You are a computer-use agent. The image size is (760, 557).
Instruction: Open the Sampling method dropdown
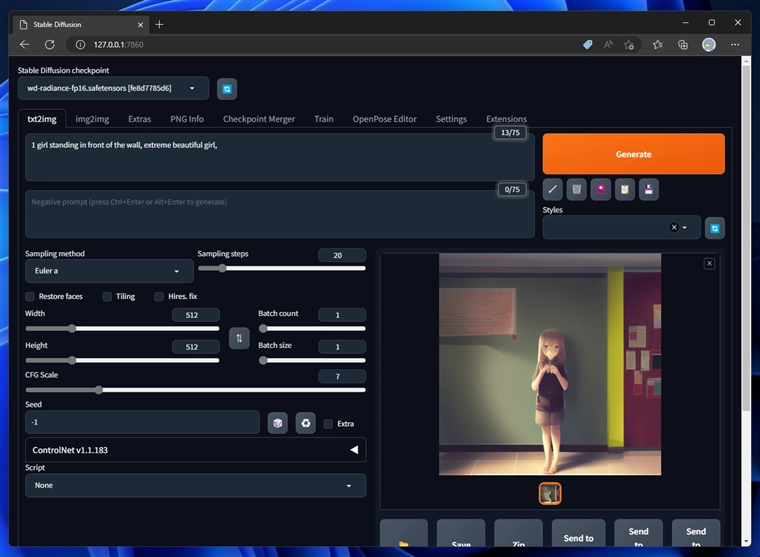[x=109, y=271]
